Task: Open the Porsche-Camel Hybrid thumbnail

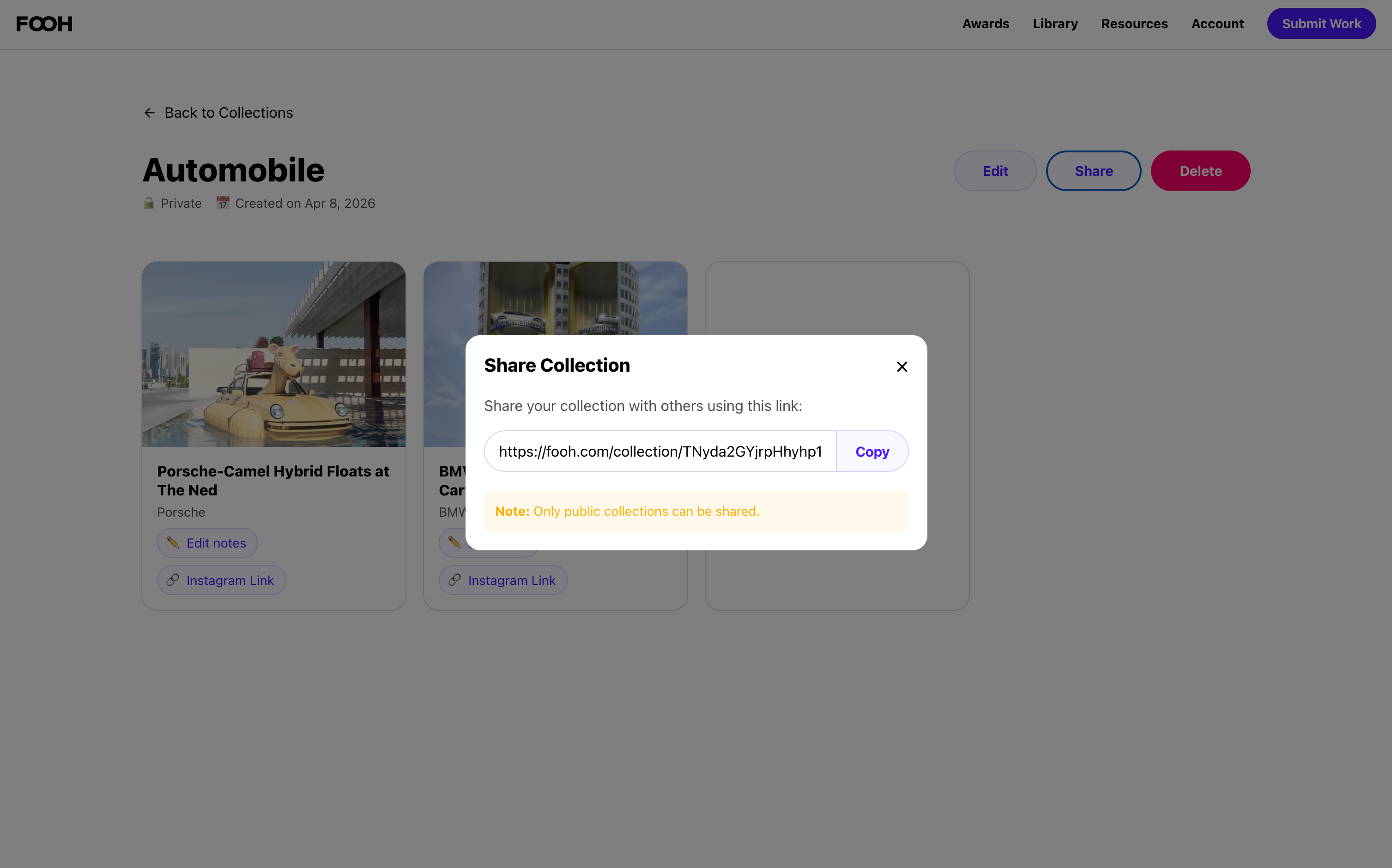Action: (x=274, y=355)
